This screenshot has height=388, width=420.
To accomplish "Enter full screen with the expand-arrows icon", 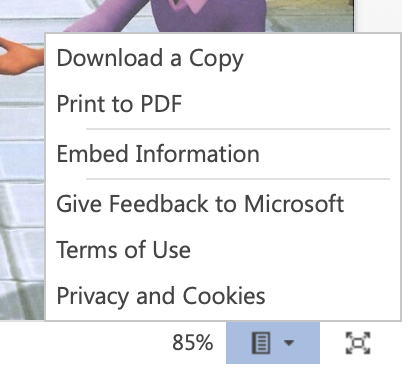I will [x=358, y=343].
